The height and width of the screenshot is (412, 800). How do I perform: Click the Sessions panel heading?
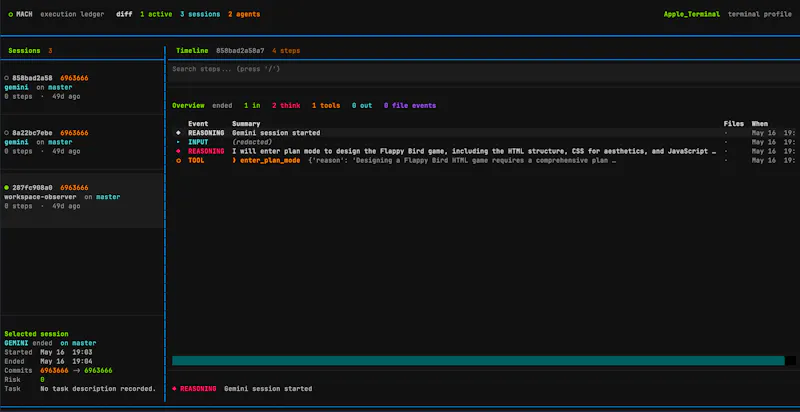[x=24, y=50]
